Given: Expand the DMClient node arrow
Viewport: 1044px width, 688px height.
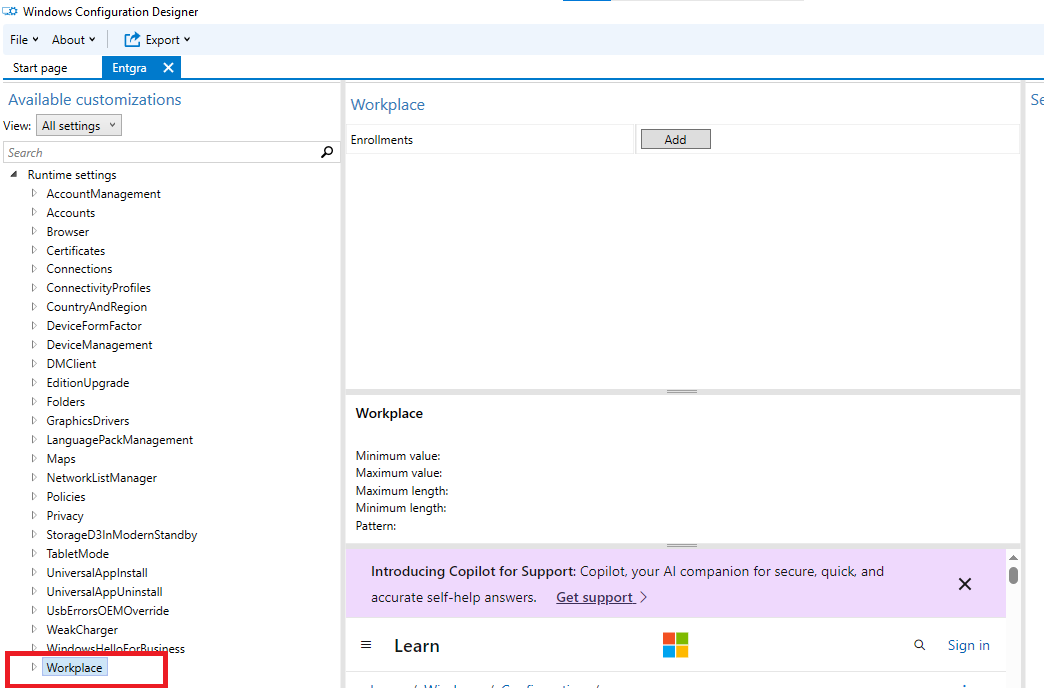Looking at the screenshot, I should click(x=34, y=363).
